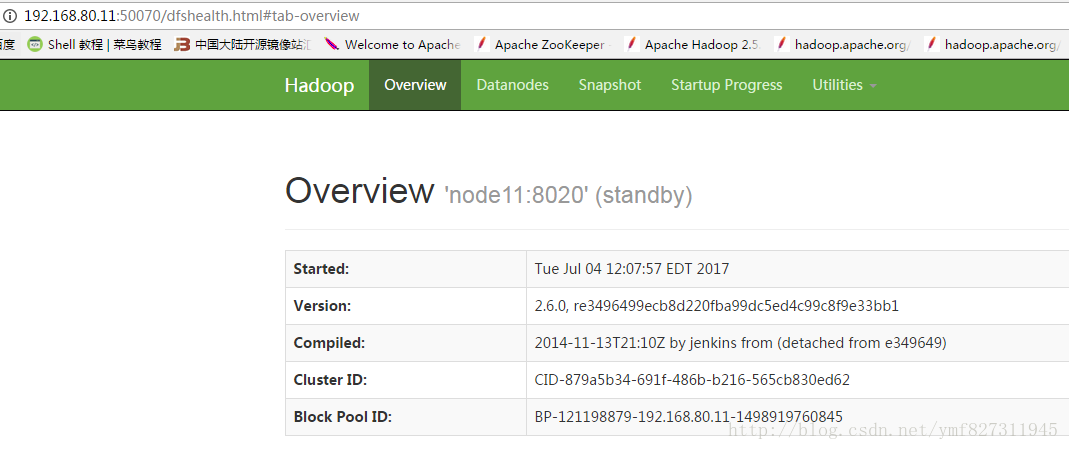
Task: Click the Version: row label
Action: [322, 306]
